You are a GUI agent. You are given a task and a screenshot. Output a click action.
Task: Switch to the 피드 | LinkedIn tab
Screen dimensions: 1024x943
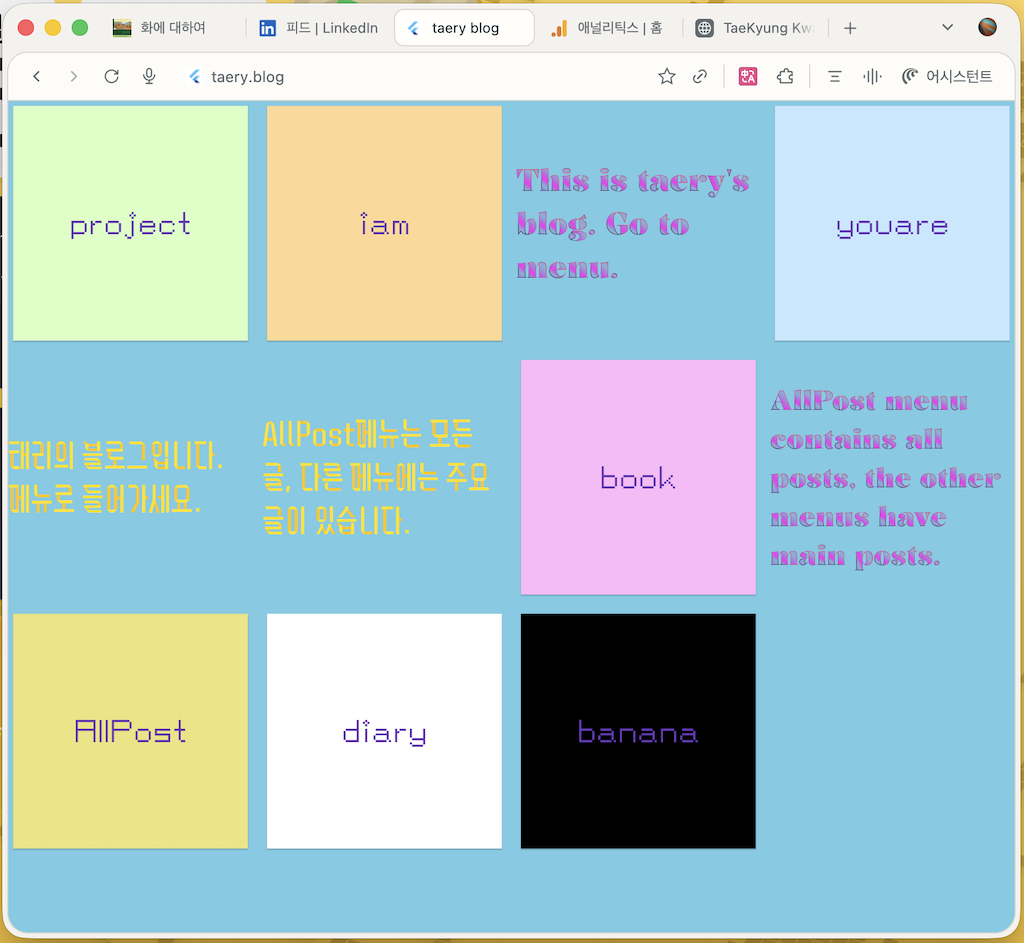pos(318,28)
